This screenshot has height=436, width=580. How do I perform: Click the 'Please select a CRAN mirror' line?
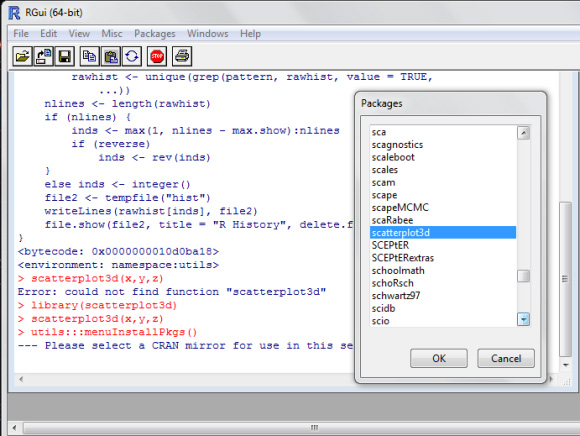pos(185,345)
